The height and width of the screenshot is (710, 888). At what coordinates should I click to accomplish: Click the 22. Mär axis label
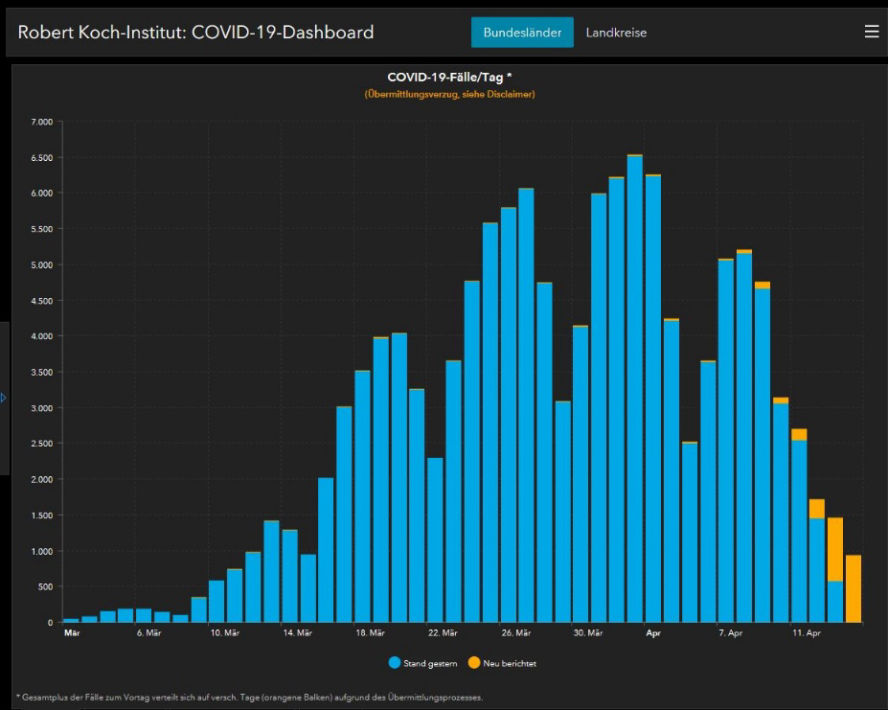click(x=443, y=633)
